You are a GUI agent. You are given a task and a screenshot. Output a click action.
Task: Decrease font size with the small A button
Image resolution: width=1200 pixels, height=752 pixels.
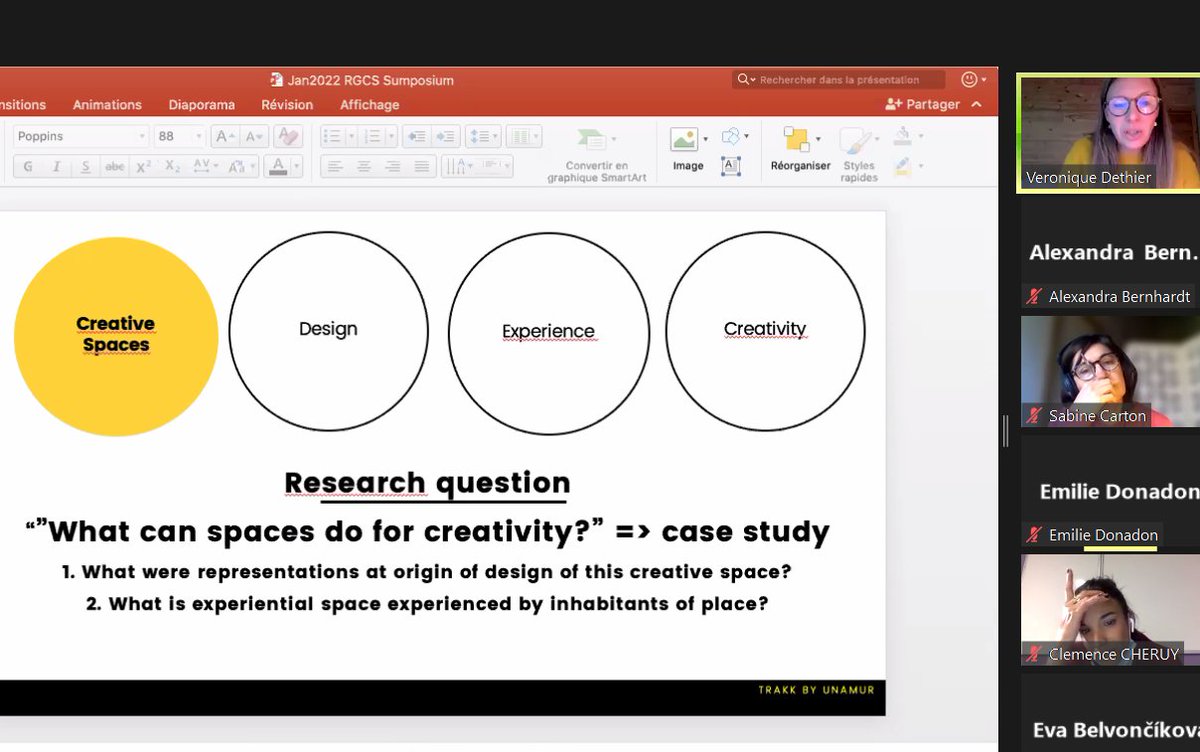253,137
